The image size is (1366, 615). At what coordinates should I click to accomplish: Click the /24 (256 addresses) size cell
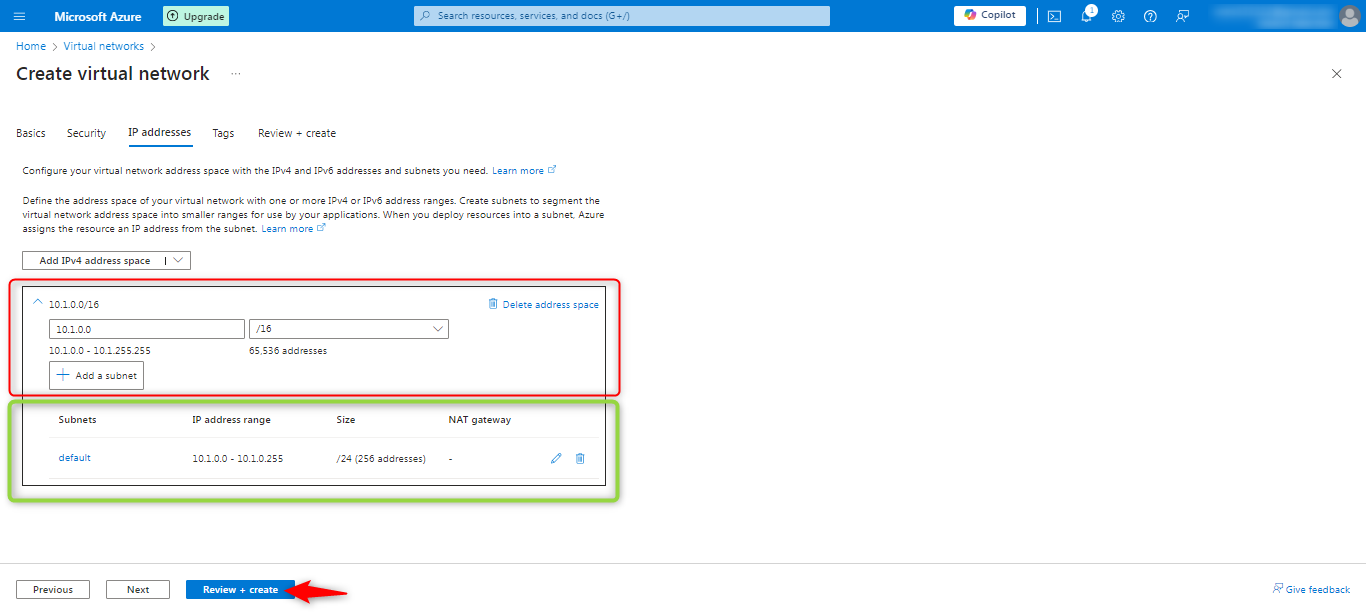[x=381, y=459]
